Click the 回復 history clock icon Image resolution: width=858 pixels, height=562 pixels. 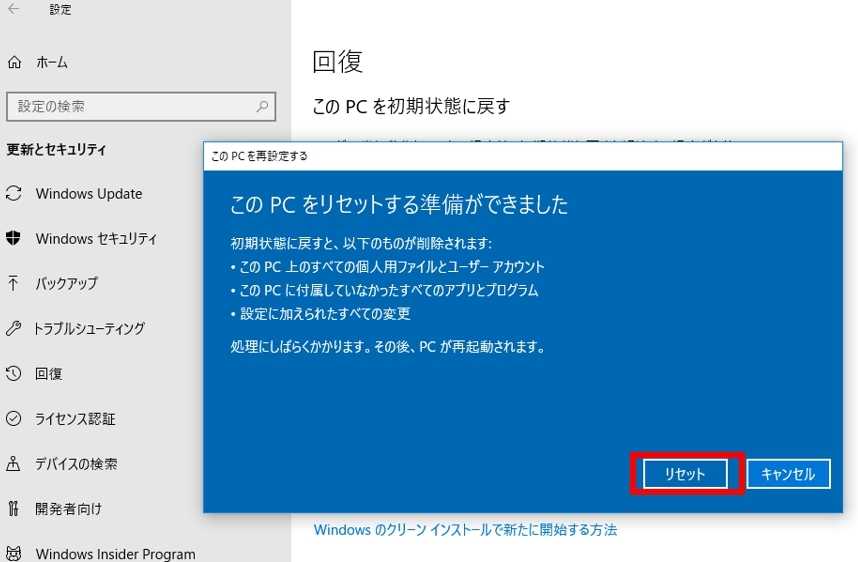[x=14, y=374]
